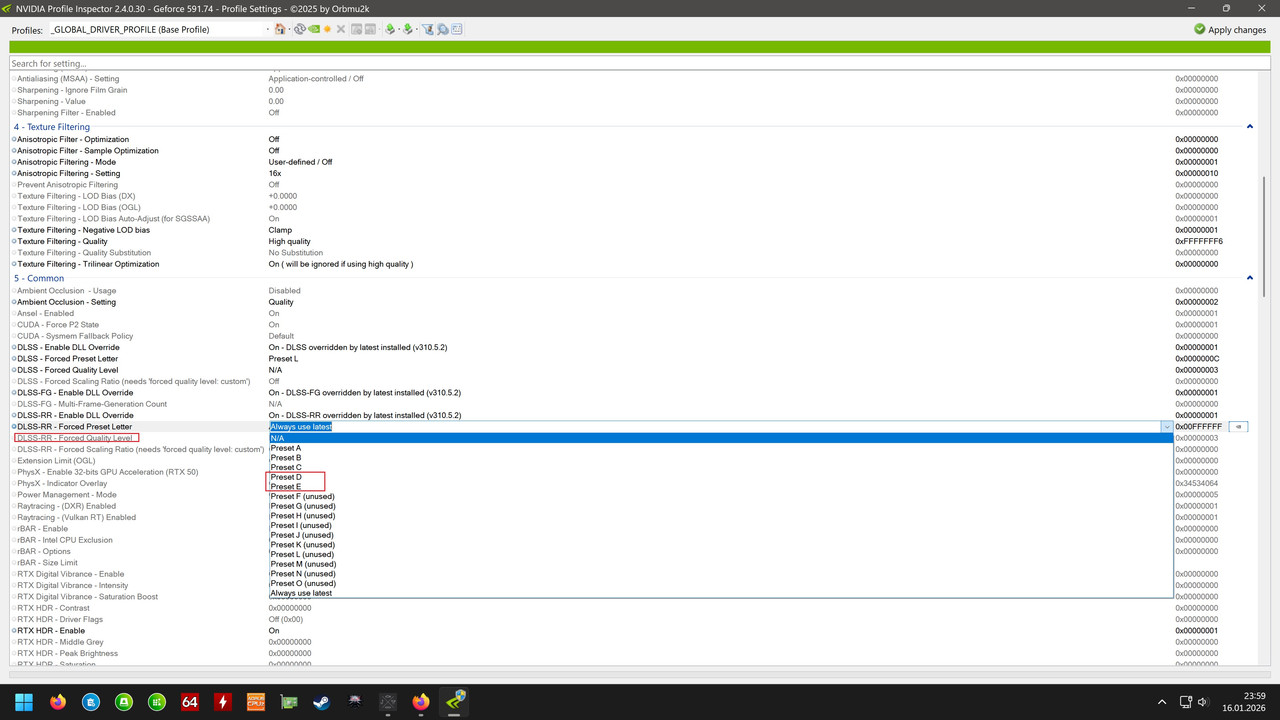Screen dimensions: 1280x720
Task: Click the network tray icon
Action: click(x=1185, y=702)
